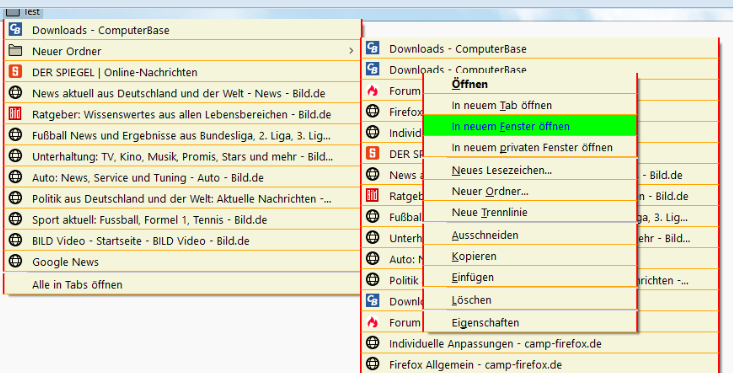Click the globe icon next to Google News
Image resolution: width=733 pixels, height=373 pixels.
[15, 261]
